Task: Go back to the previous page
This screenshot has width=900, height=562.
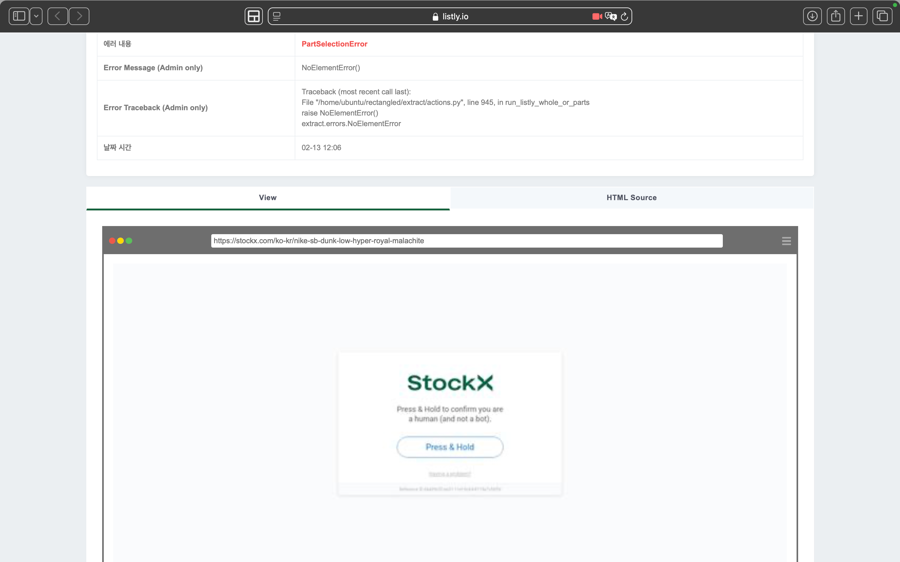Action: pos(58,16)
